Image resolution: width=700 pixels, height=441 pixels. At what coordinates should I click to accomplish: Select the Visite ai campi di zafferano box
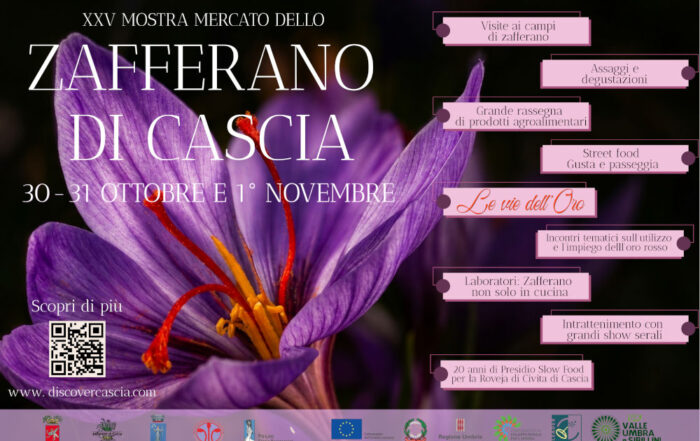point(517,31)
